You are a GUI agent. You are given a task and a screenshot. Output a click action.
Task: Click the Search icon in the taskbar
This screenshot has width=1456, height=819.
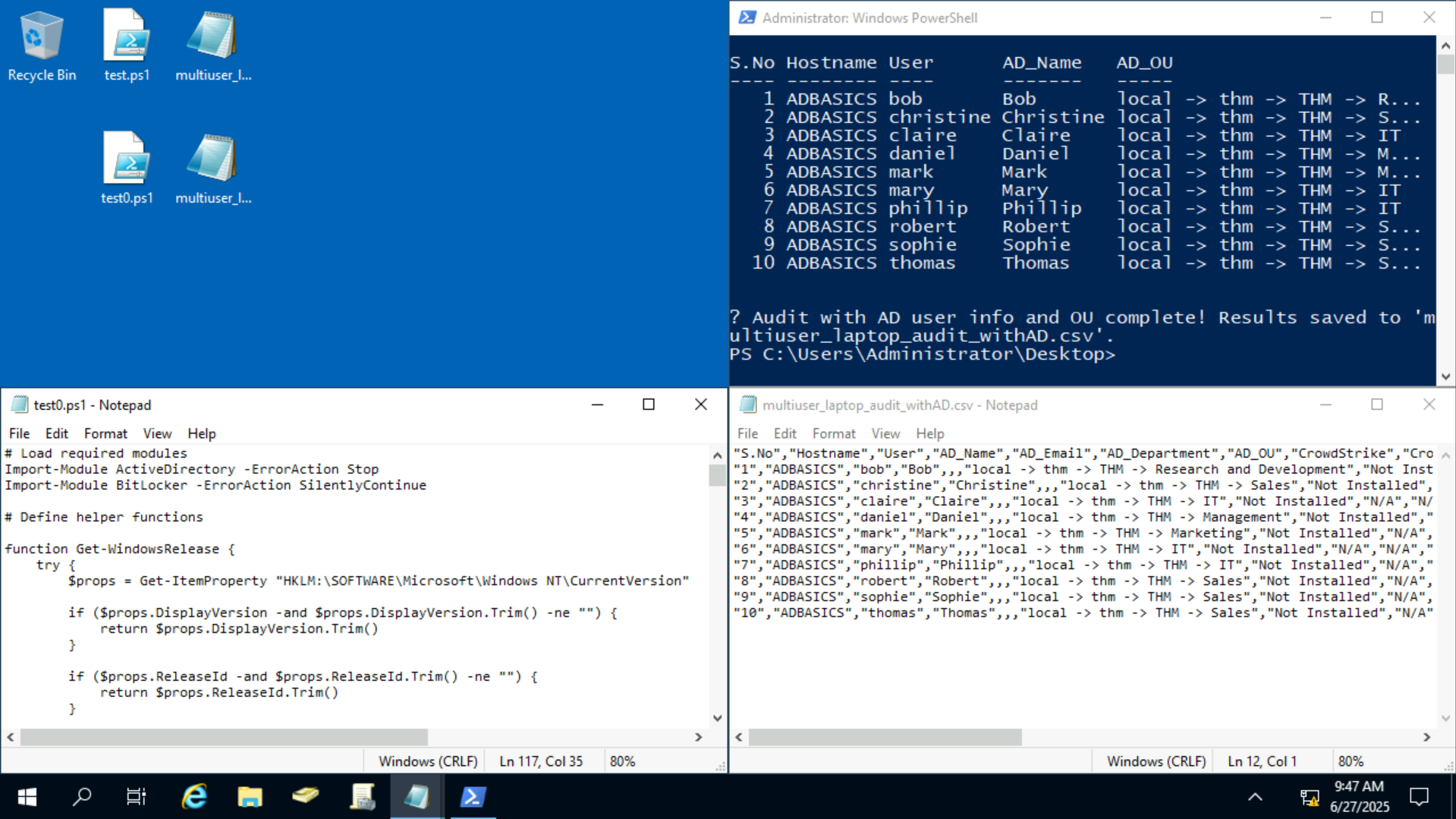click(x=81, y=797)
